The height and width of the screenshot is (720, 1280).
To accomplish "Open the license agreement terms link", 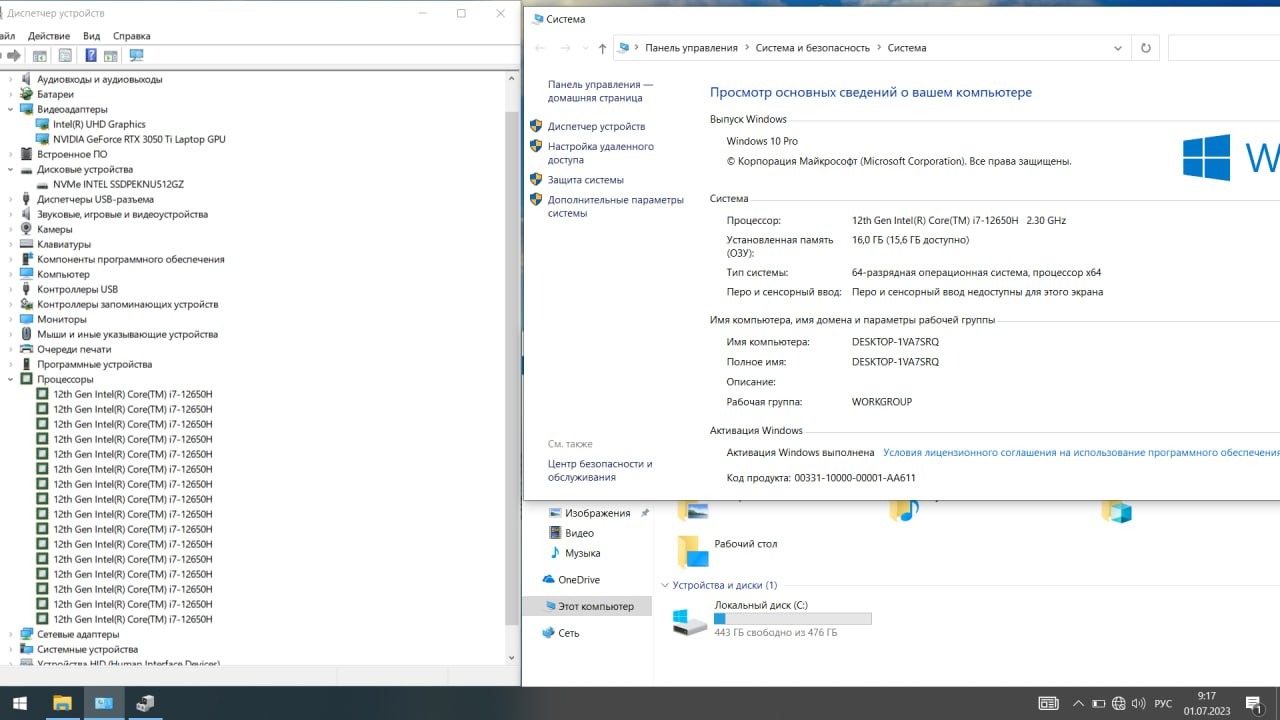I will (x=1081, y=453).
